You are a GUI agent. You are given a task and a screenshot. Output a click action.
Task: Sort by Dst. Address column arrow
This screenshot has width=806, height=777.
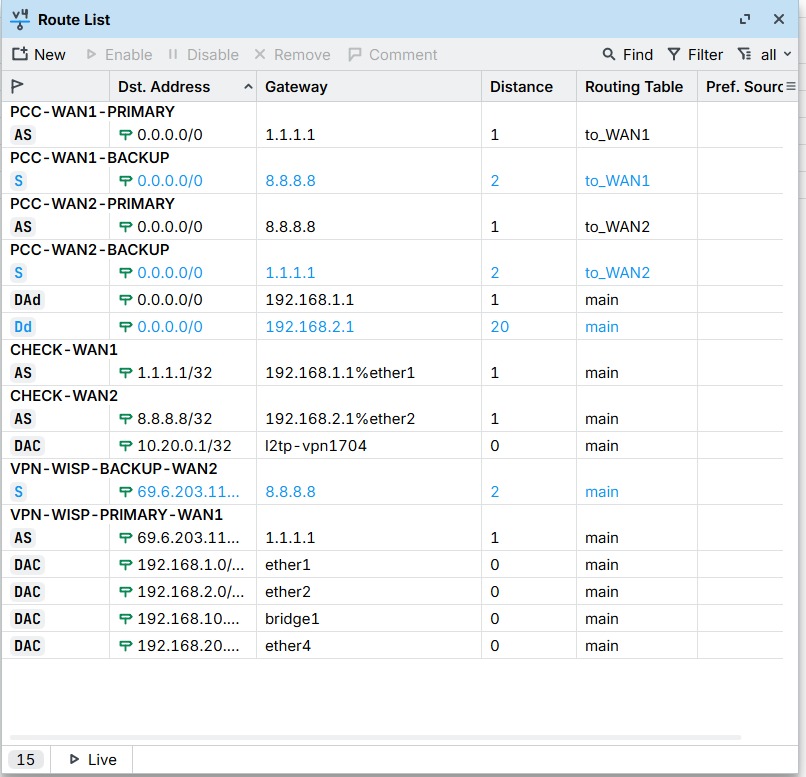click(x=248, y=86)
